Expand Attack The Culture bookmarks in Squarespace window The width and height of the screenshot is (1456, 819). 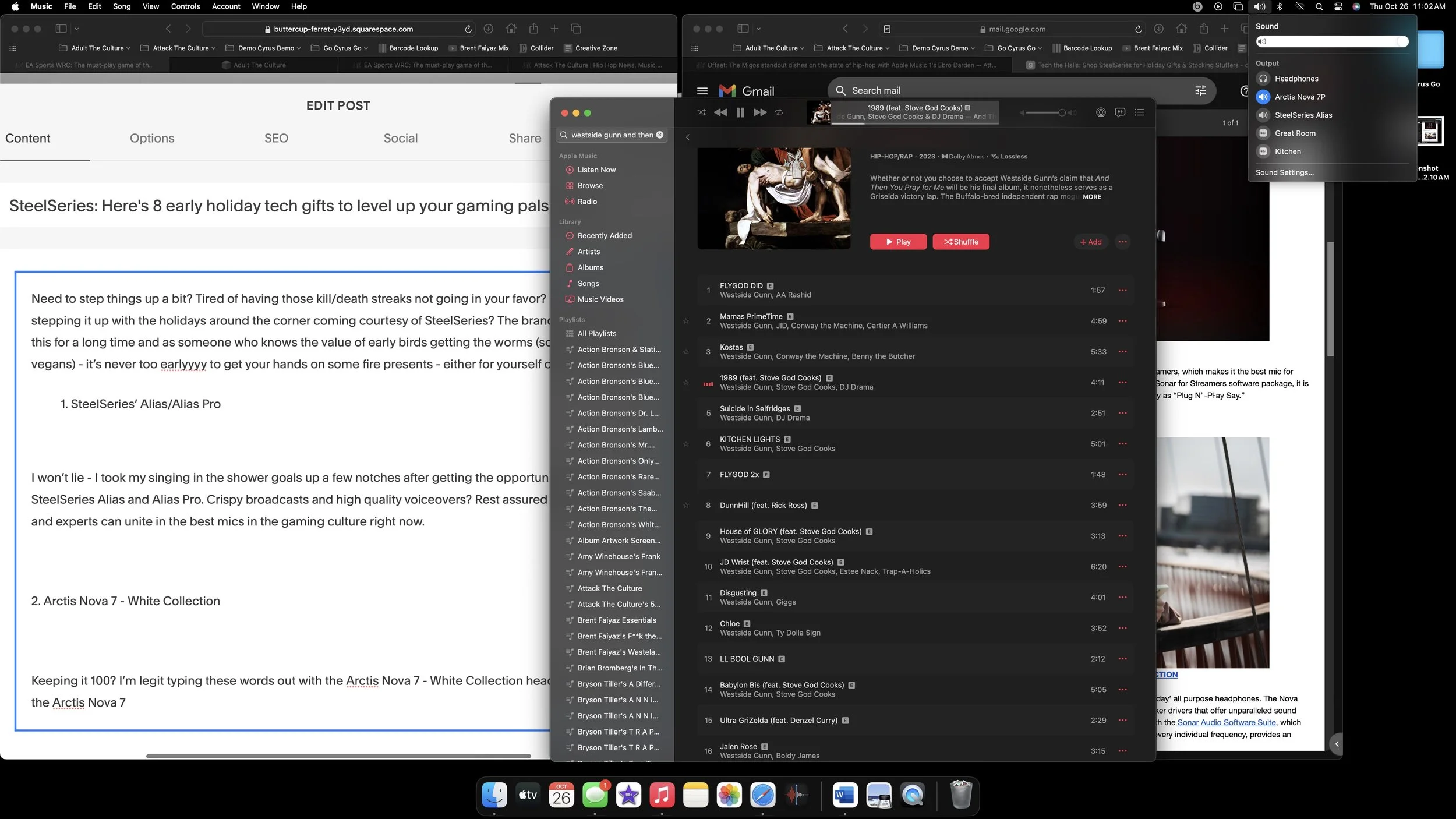[178, 48]
